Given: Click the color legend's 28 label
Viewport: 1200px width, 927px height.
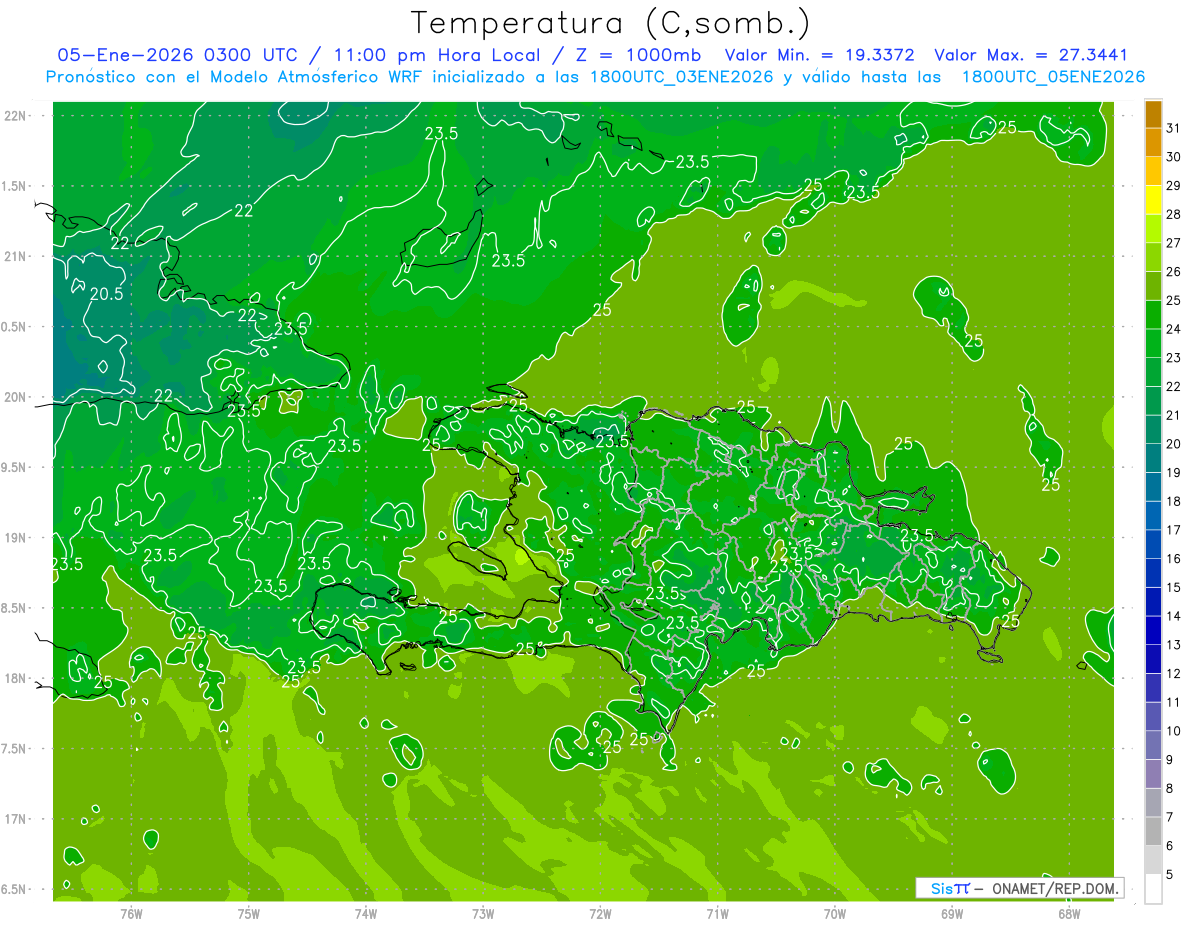Looking at the screenshot, I should coord(1173,214).
